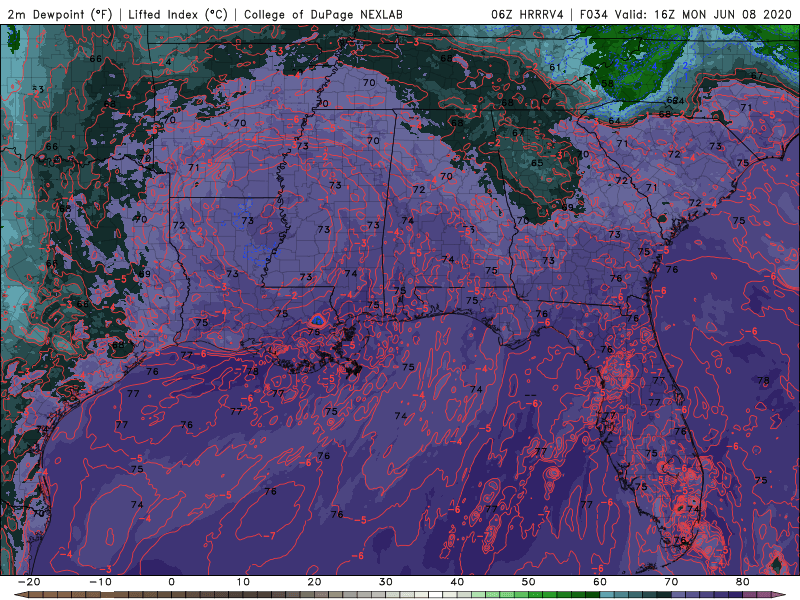Click the 40 label on the color scale
Screen dimensions: 800x600
457,582
